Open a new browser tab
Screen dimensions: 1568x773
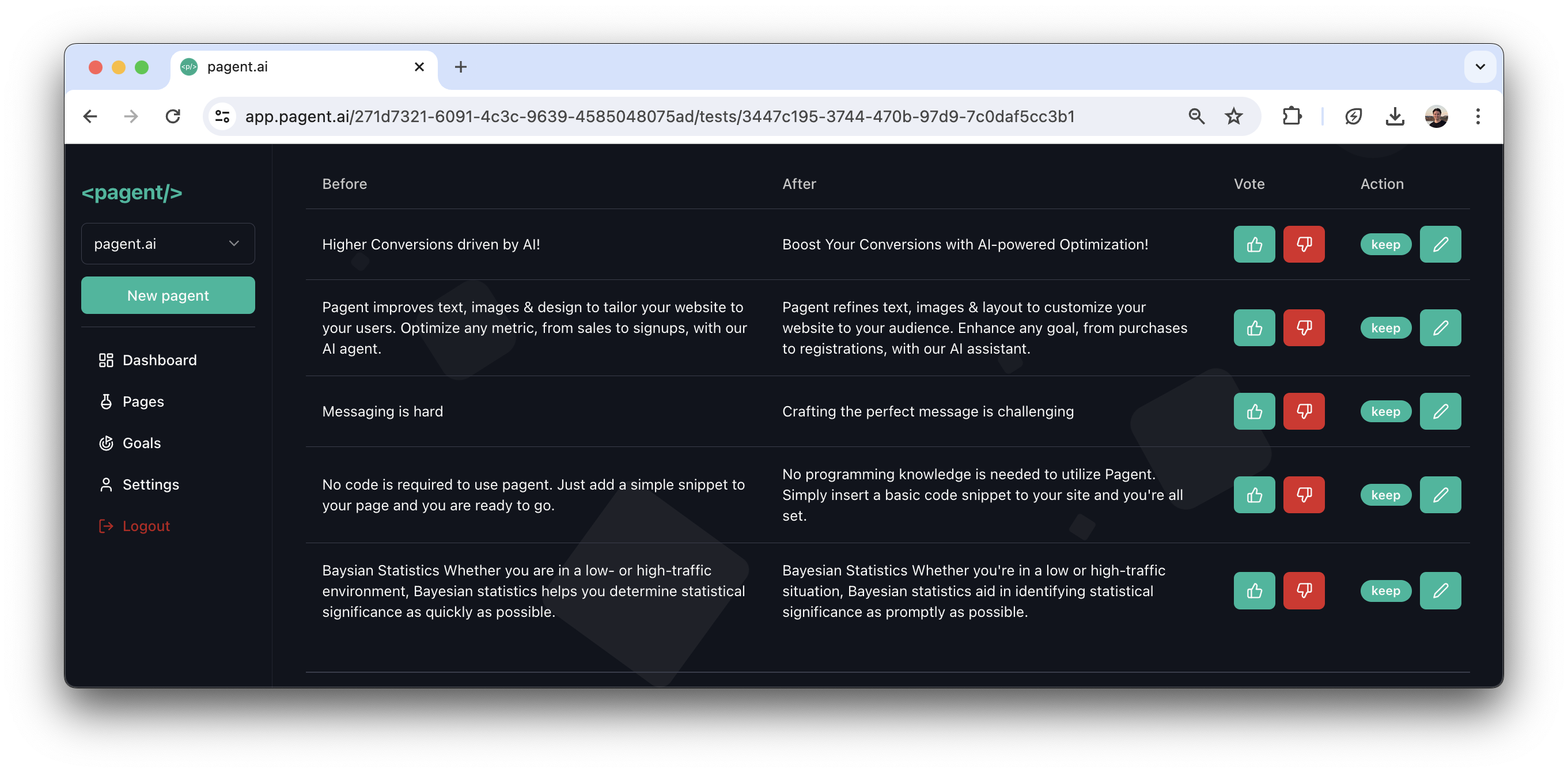coord(460,66)
